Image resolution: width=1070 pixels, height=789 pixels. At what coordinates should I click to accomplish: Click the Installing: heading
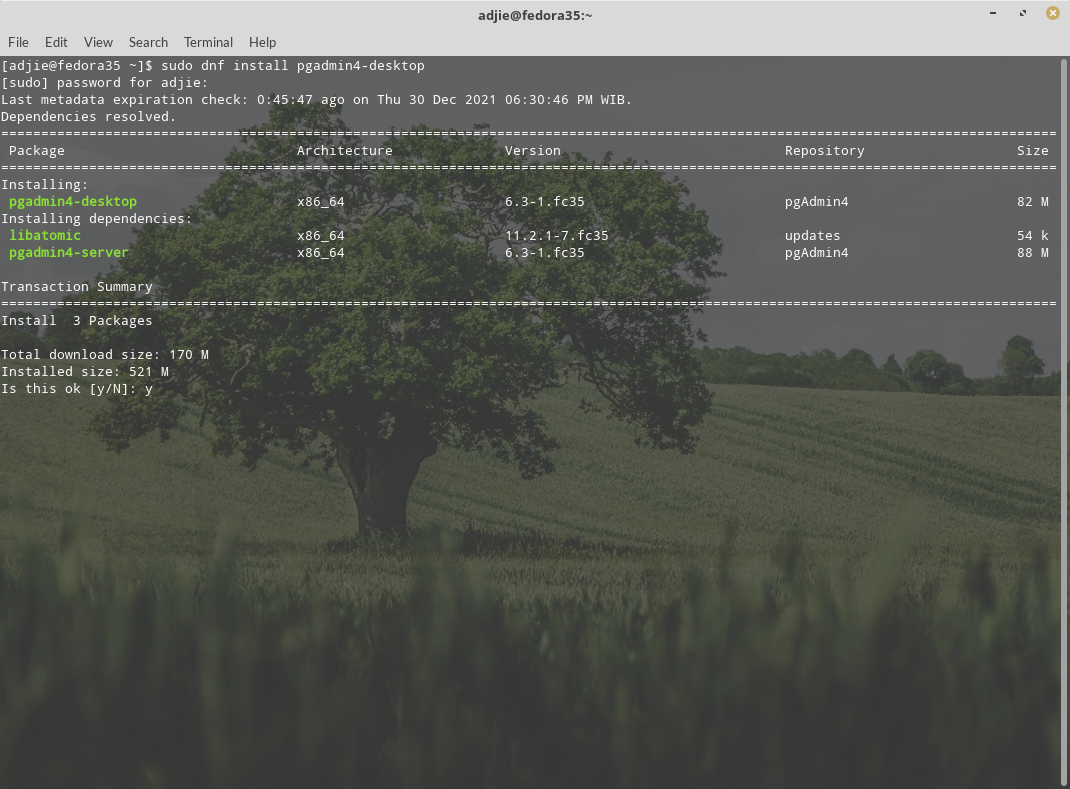pyautogui.click(x=45, y=185)
